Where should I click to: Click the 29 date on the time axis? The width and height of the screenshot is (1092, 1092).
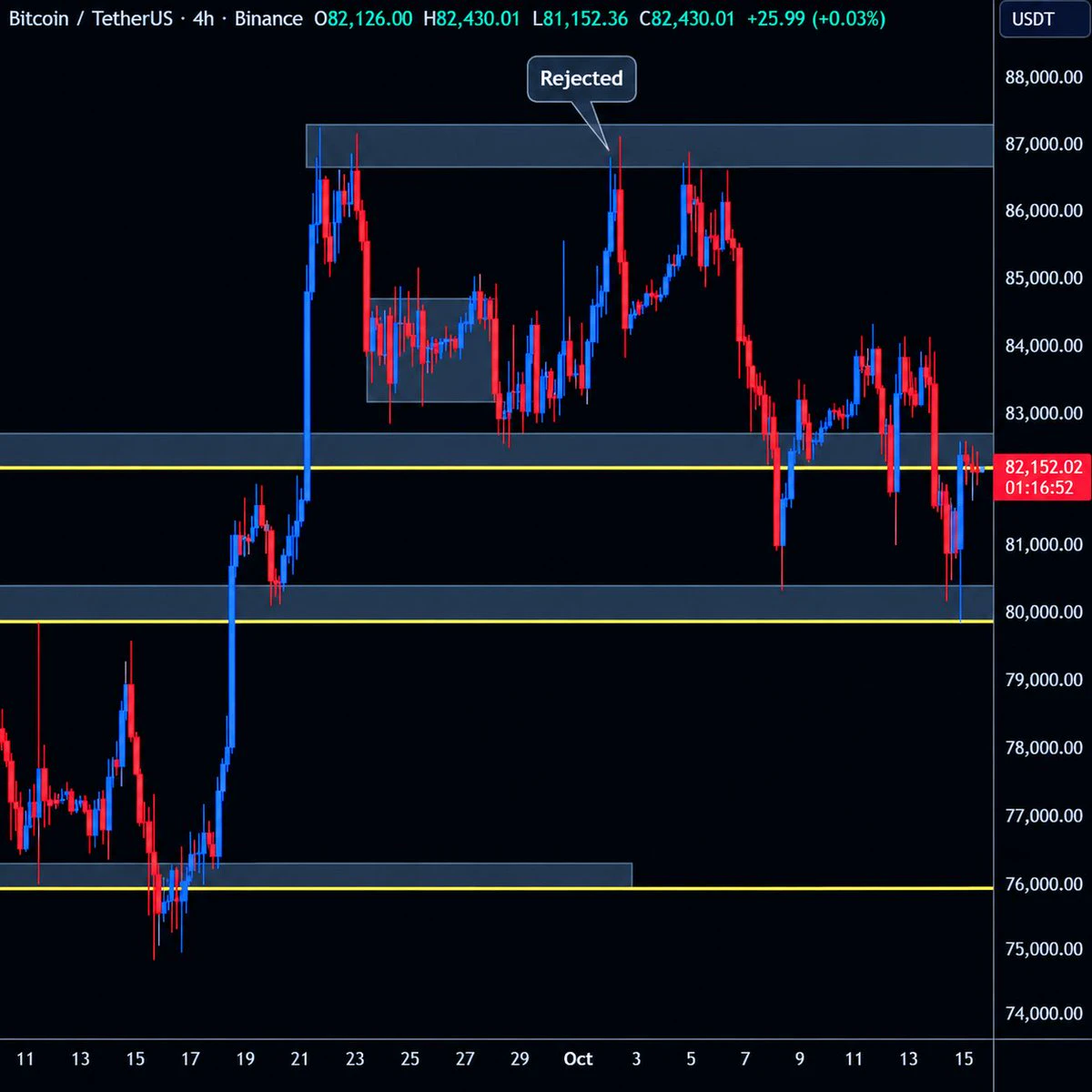point(520,1058)
